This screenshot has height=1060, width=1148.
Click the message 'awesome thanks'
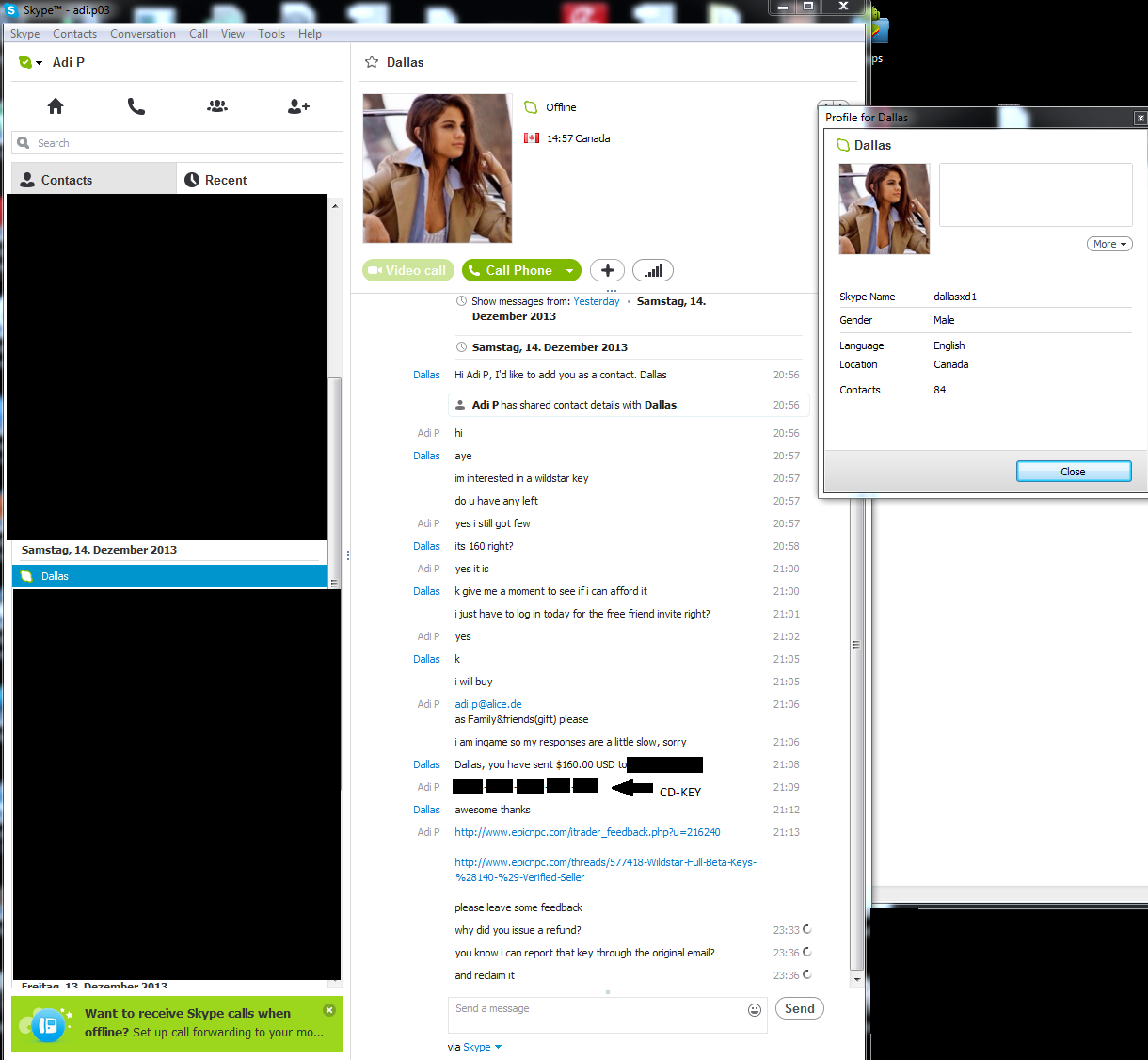(492, 810)
